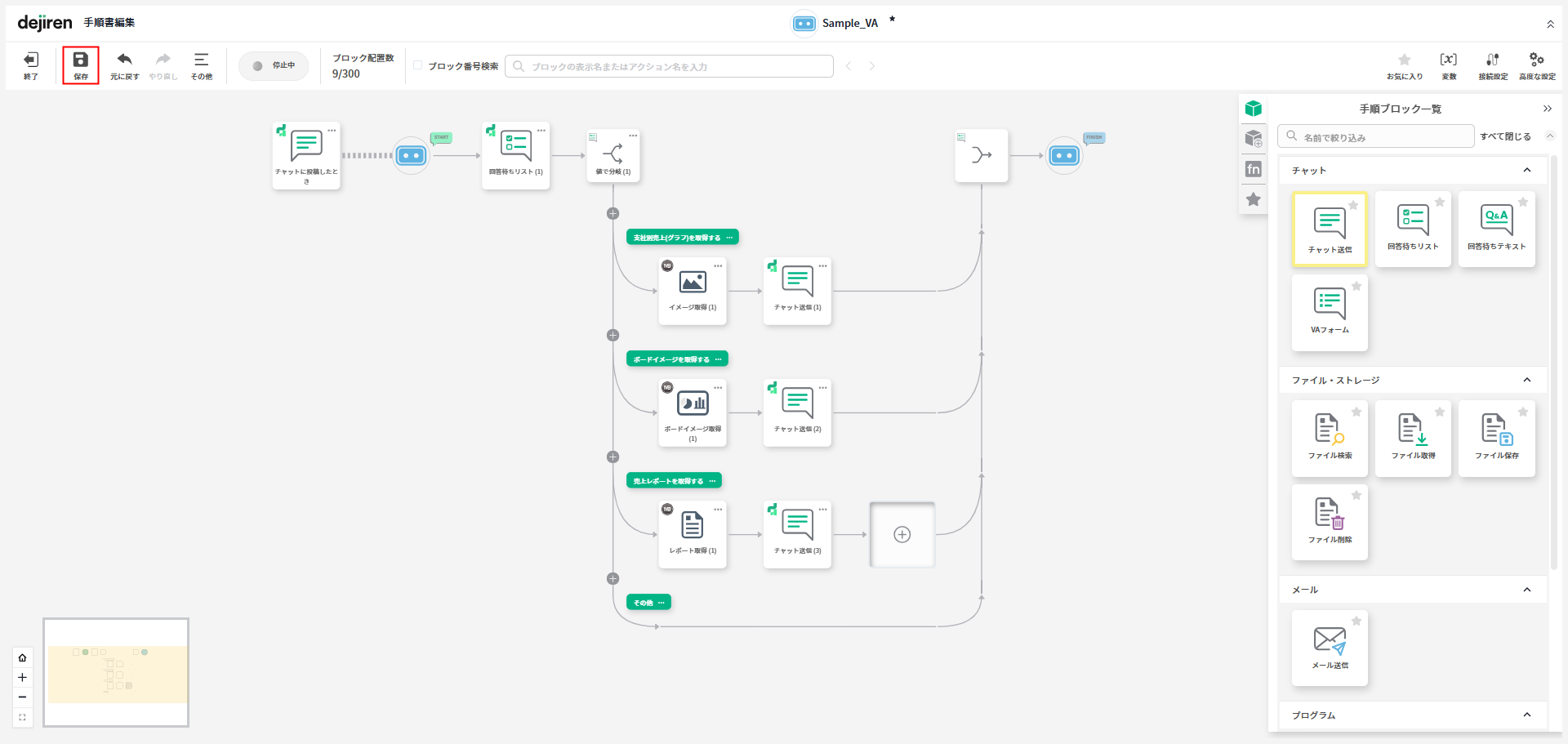Image resolution: width=1568 pixels, height=744 pixels.
Task: Favorite the チャット送信 block star
Action: [1353, 205]
